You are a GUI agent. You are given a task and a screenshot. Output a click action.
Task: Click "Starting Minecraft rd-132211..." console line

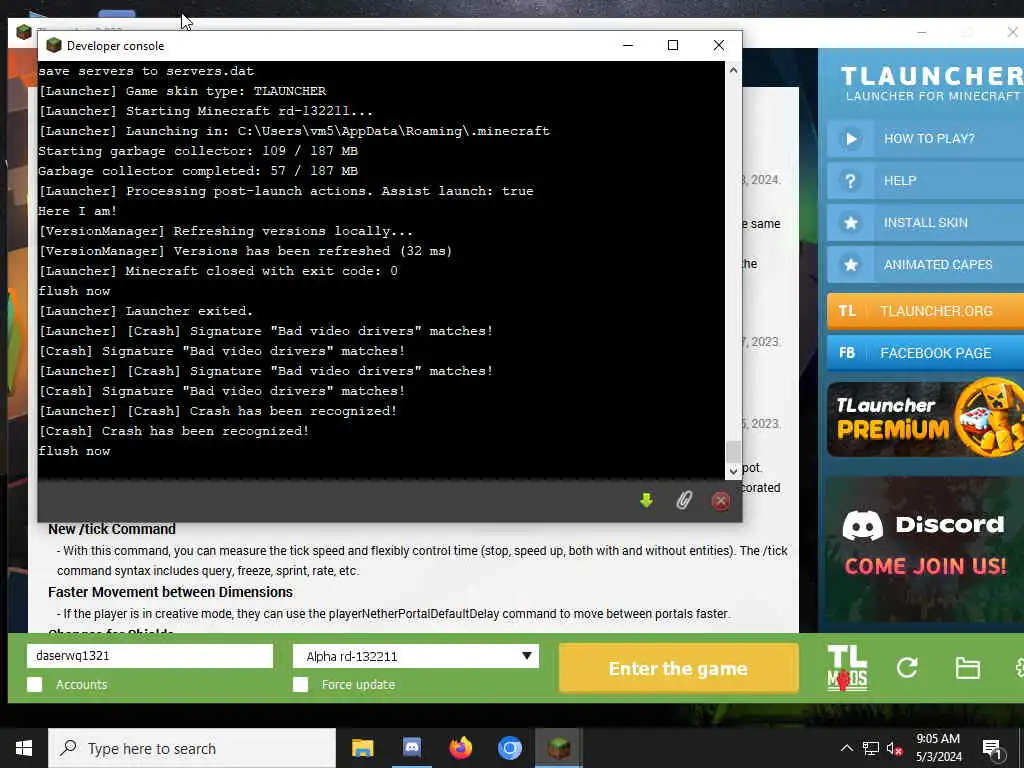point(206,111)
